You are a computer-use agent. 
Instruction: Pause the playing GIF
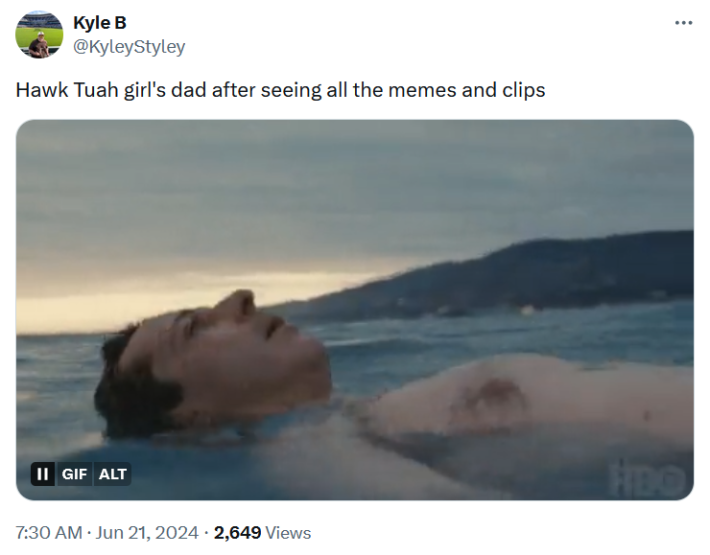point(43,474)
